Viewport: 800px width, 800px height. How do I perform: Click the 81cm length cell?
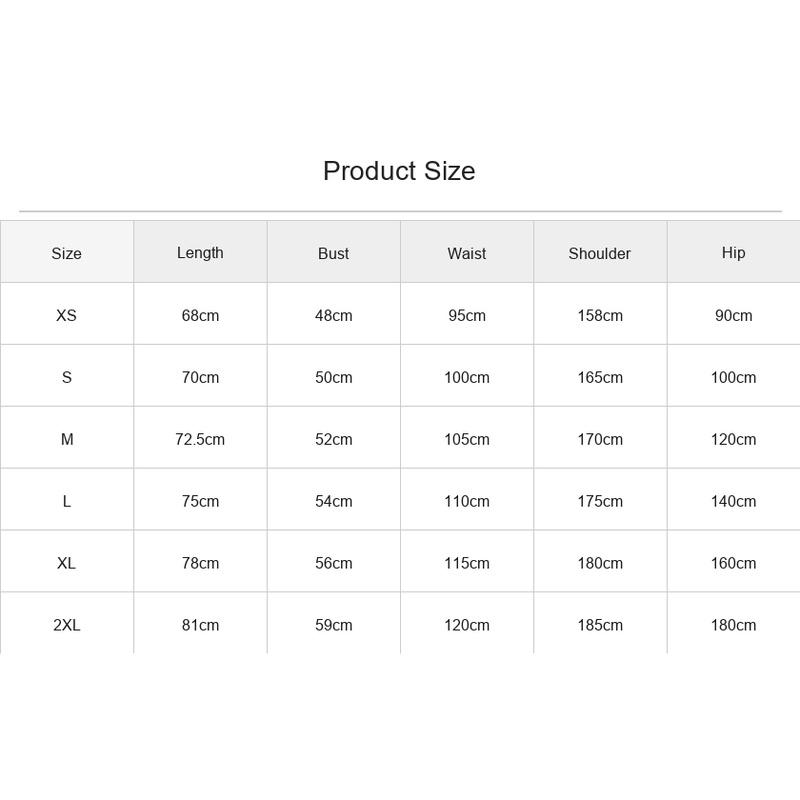(200, 625)
